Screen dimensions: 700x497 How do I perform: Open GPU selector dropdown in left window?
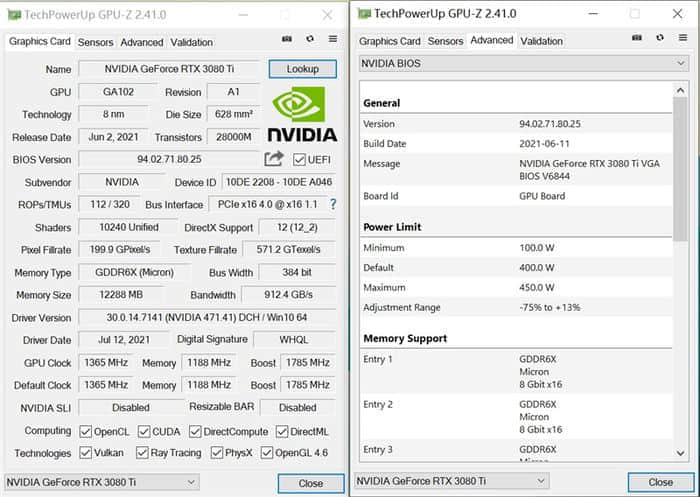[x=102, y=482]
